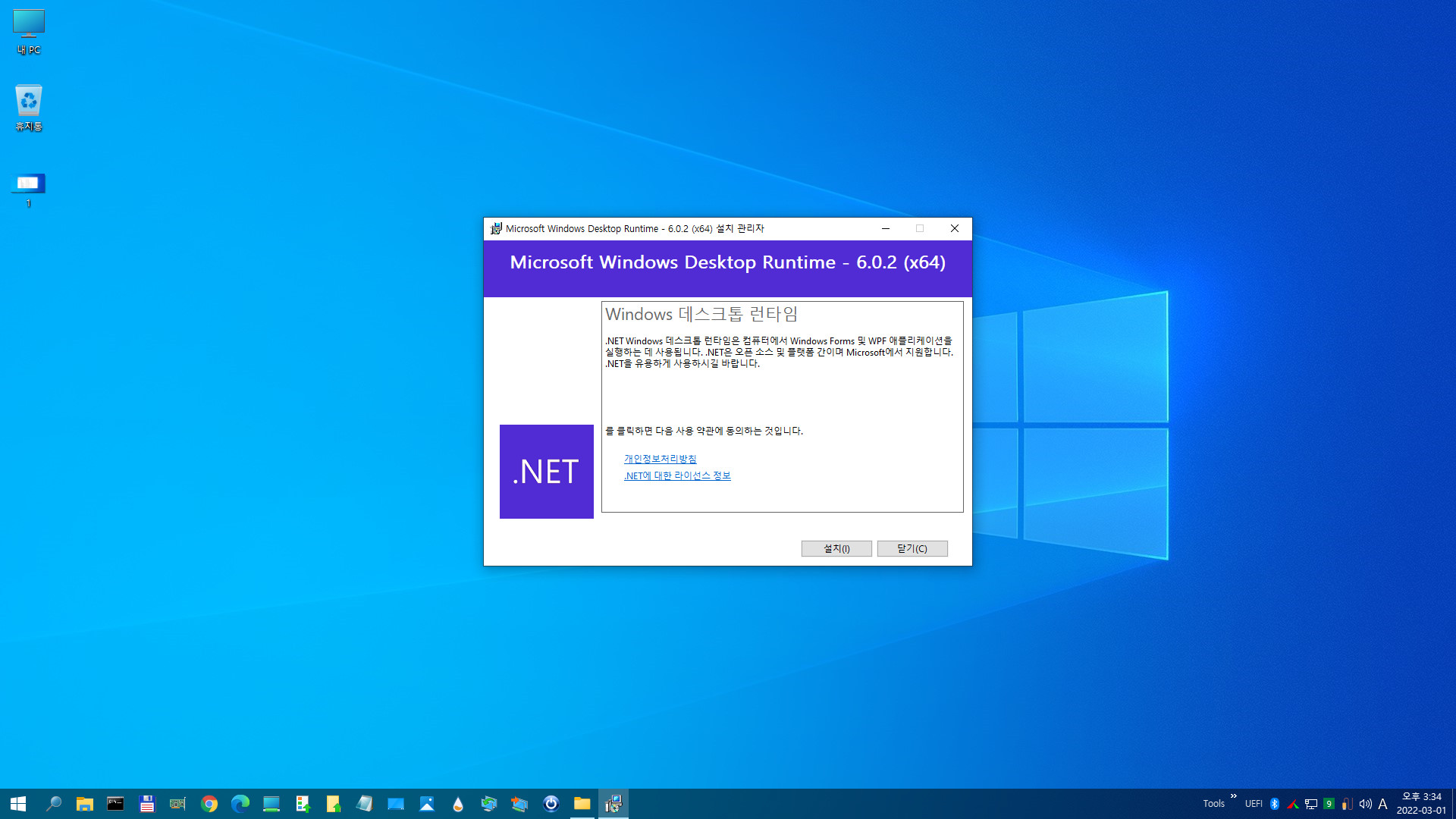Click the circuit board taskbar icon
The width and height of the screenshot is (1456, 819).
(177, 804)
